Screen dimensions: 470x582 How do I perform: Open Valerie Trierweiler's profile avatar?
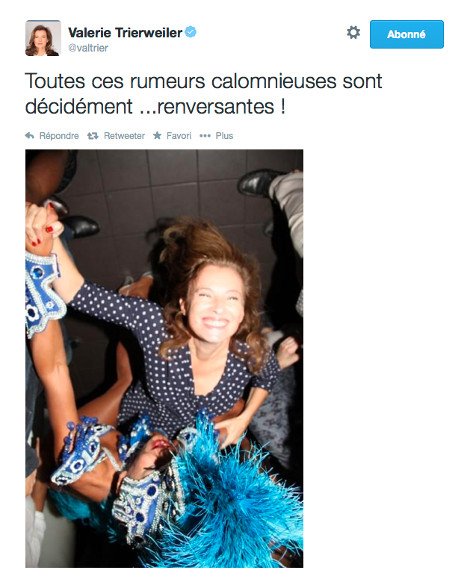pos(43,38)
